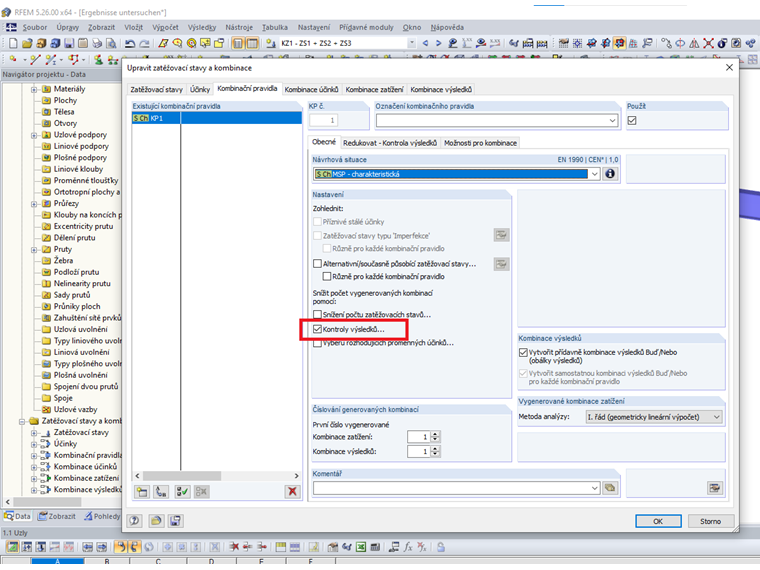Click the lock icon in table toolbar
This screenshot has height=570, width=760.
(x=441, y=547)
